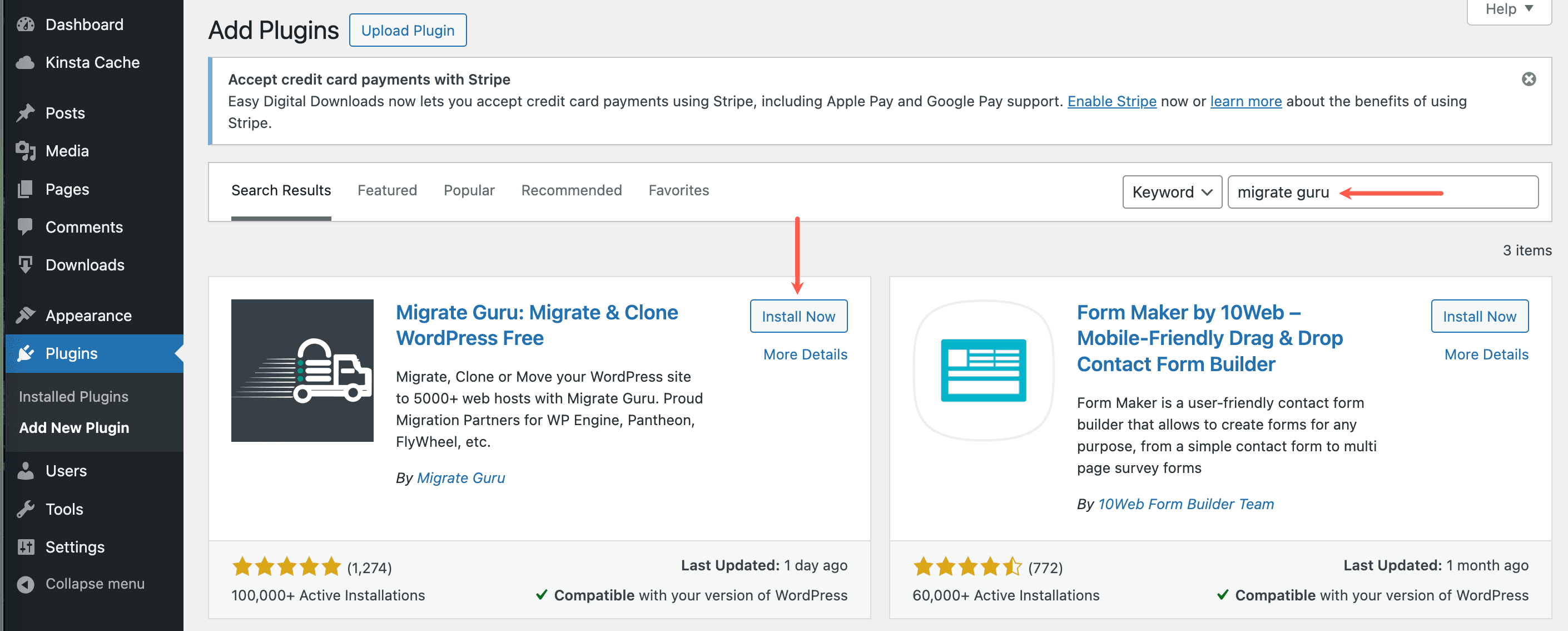Open the Keyword search filter dropdown
1568x631 pixels.
[1172, 192]
